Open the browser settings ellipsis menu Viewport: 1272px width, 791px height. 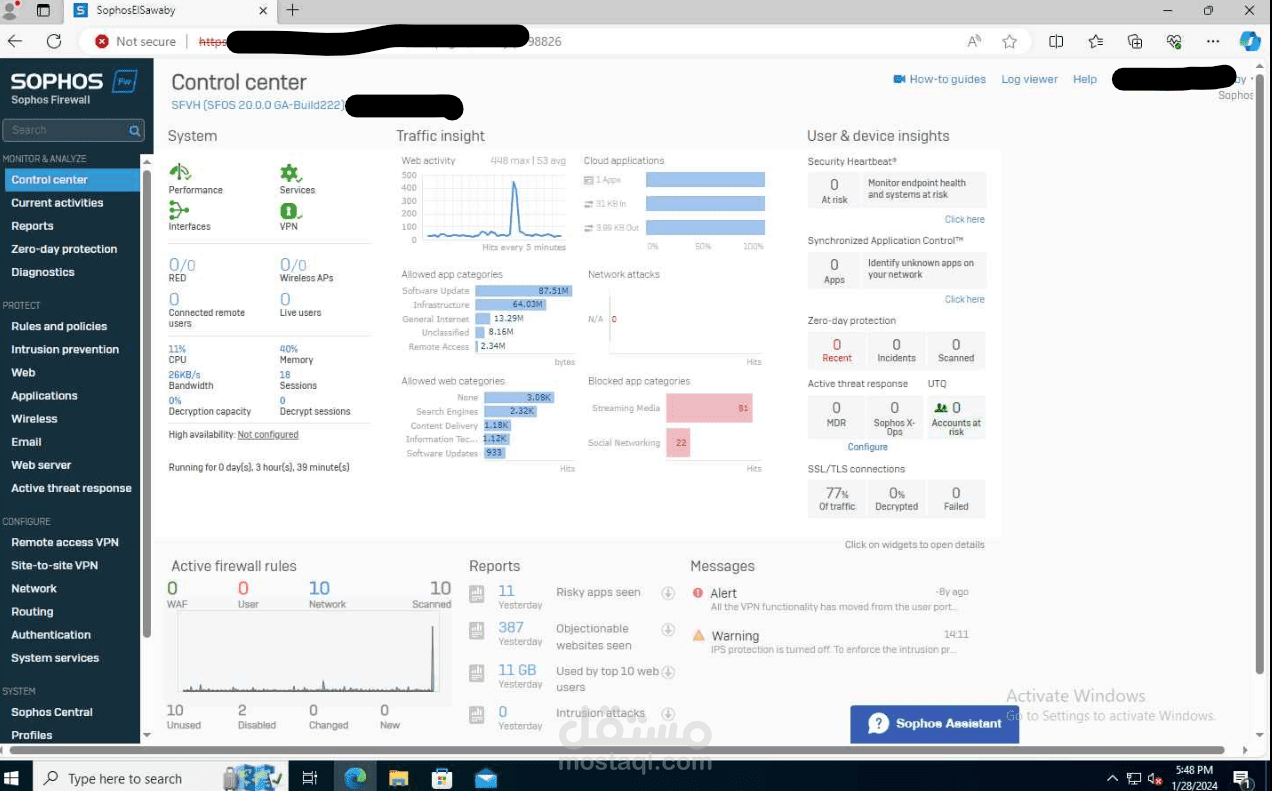click(1213, 41)
